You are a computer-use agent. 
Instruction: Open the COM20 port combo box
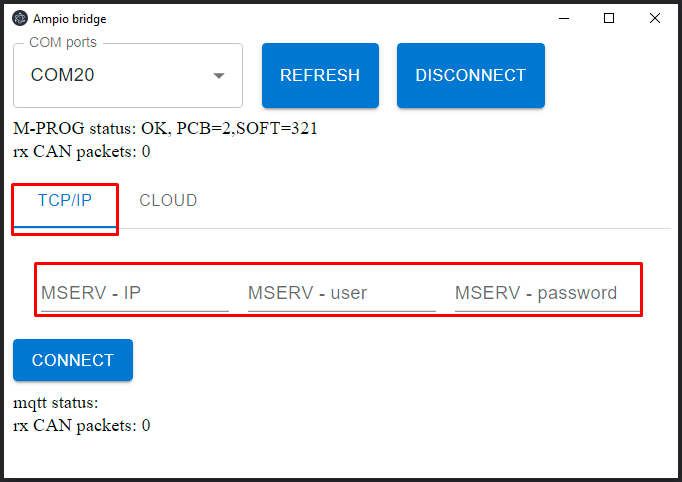(128, 75)
